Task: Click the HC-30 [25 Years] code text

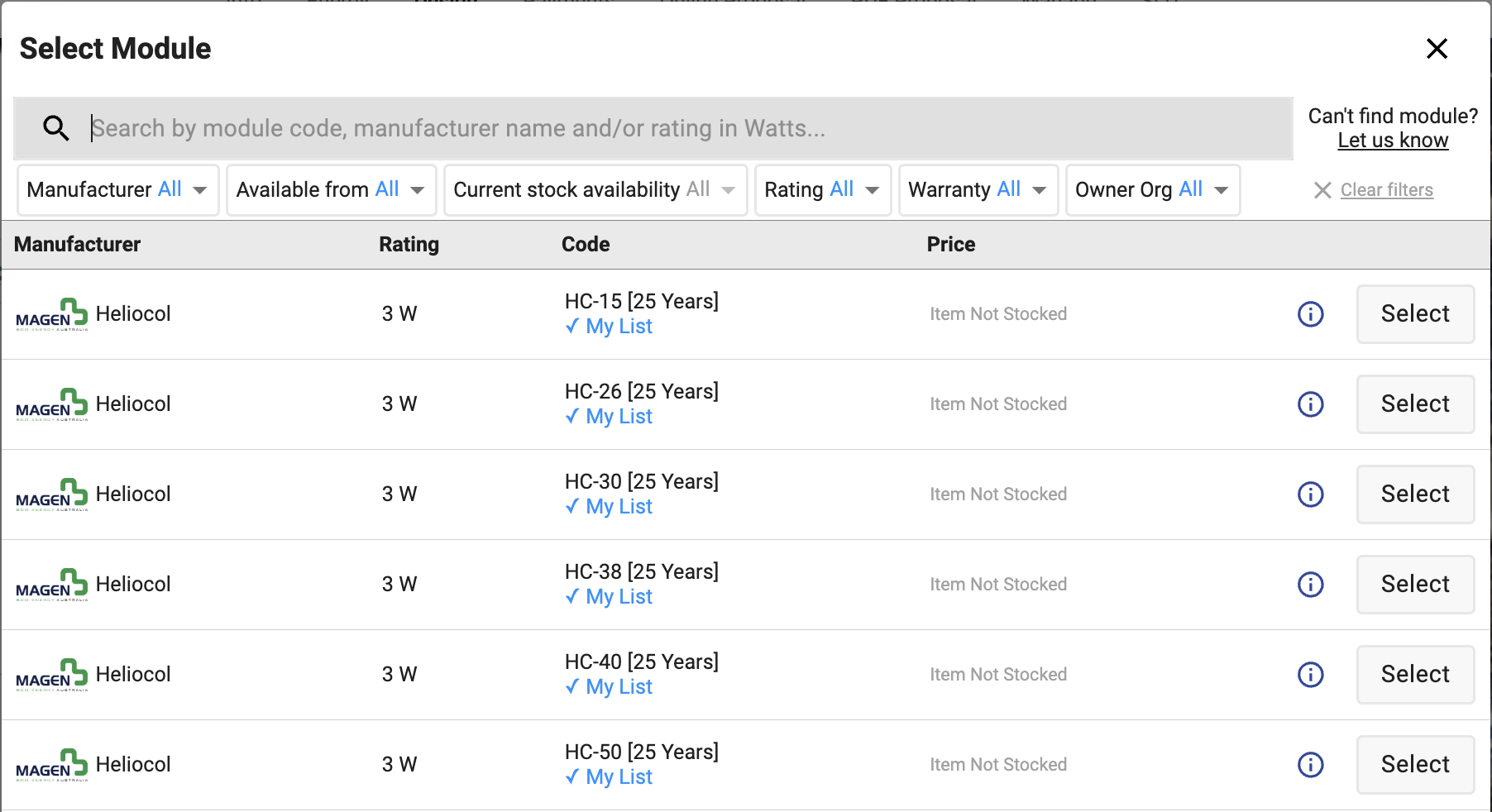Action: point(642,482)
